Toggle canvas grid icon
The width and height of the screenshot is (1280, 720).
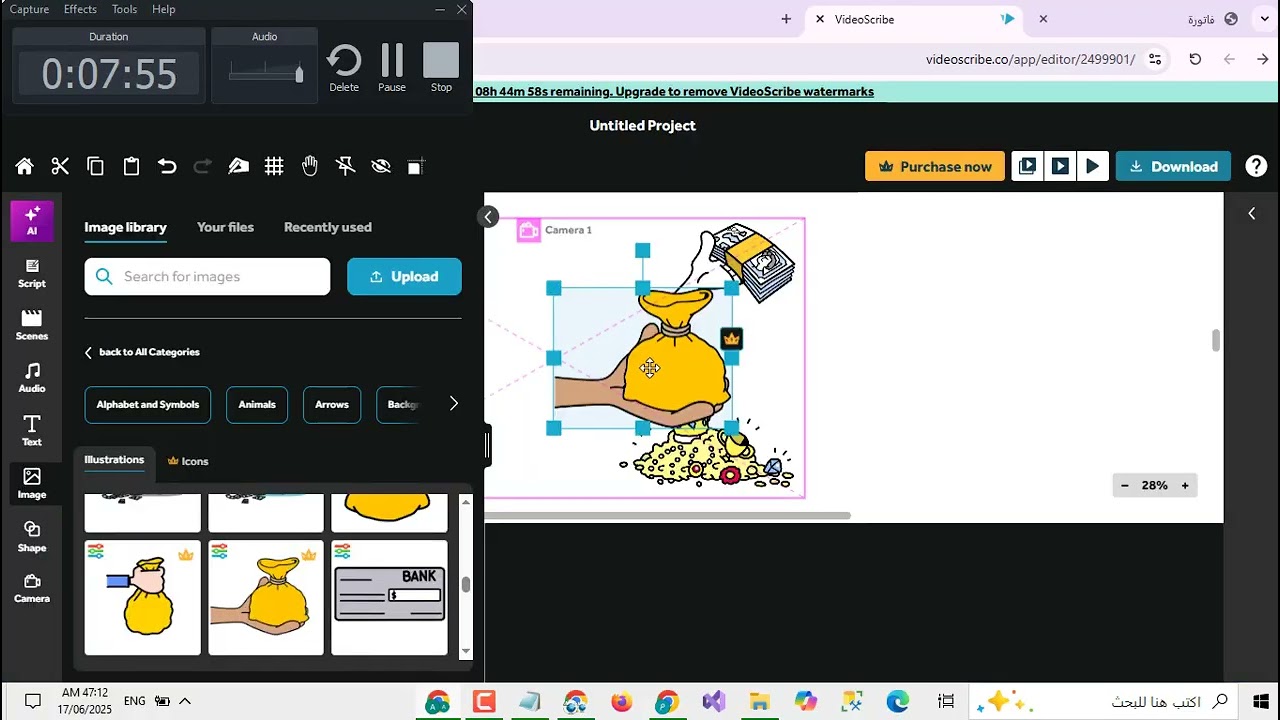[x=274, y=167]
